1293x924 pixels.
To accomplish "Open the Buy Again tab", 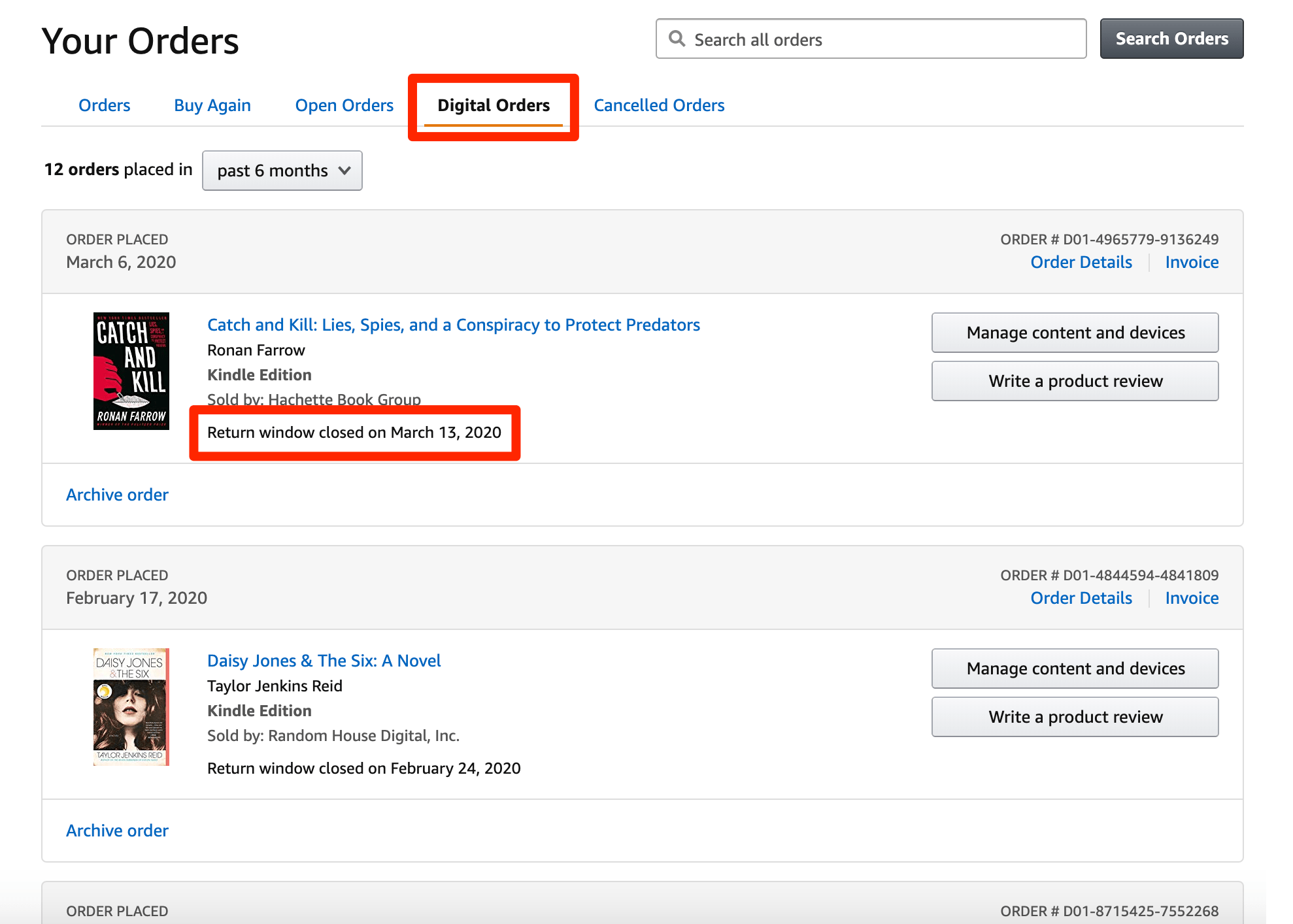I will point(212,105).
